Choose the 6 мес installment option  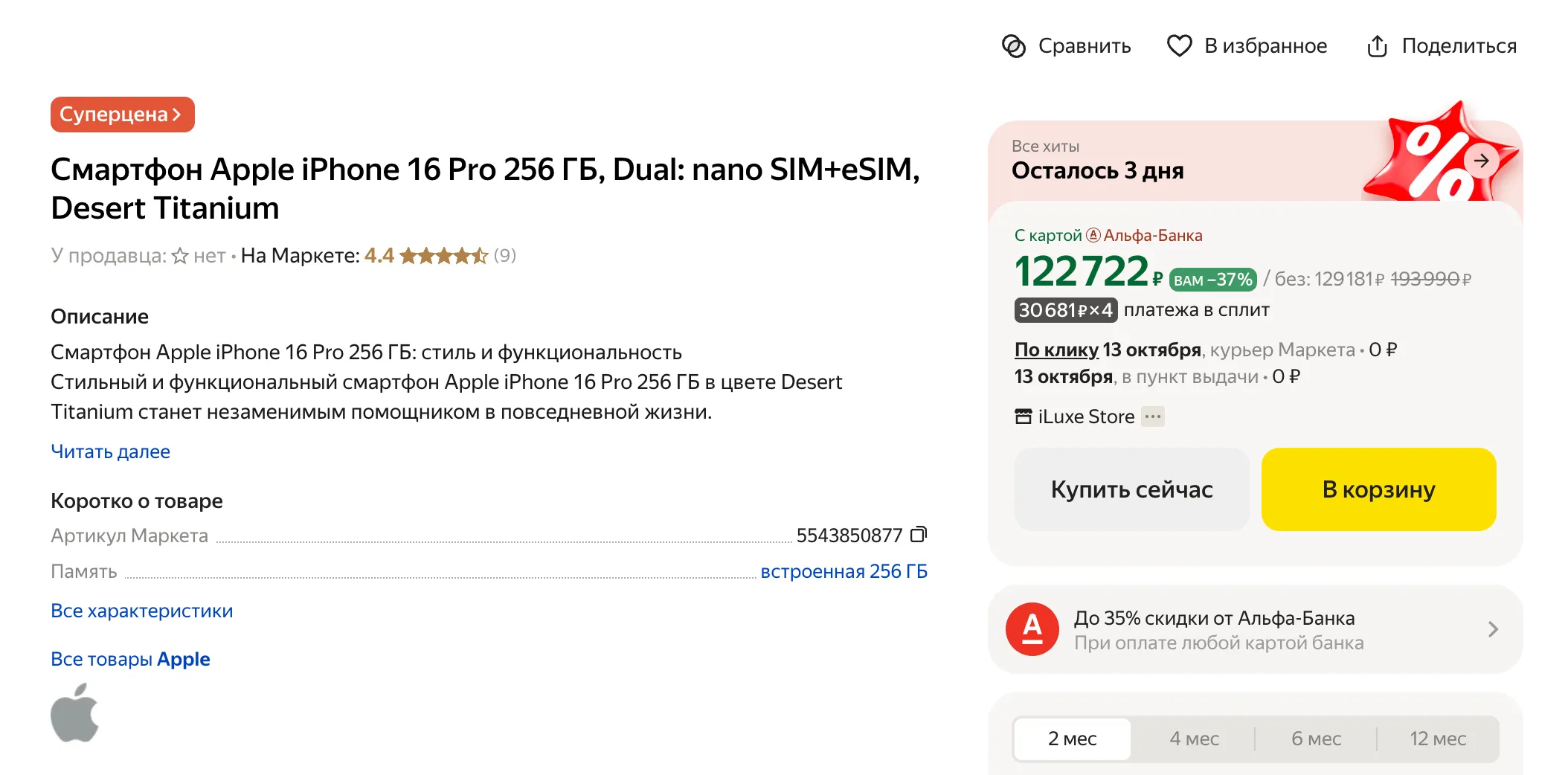click(x=1316, y=739)
